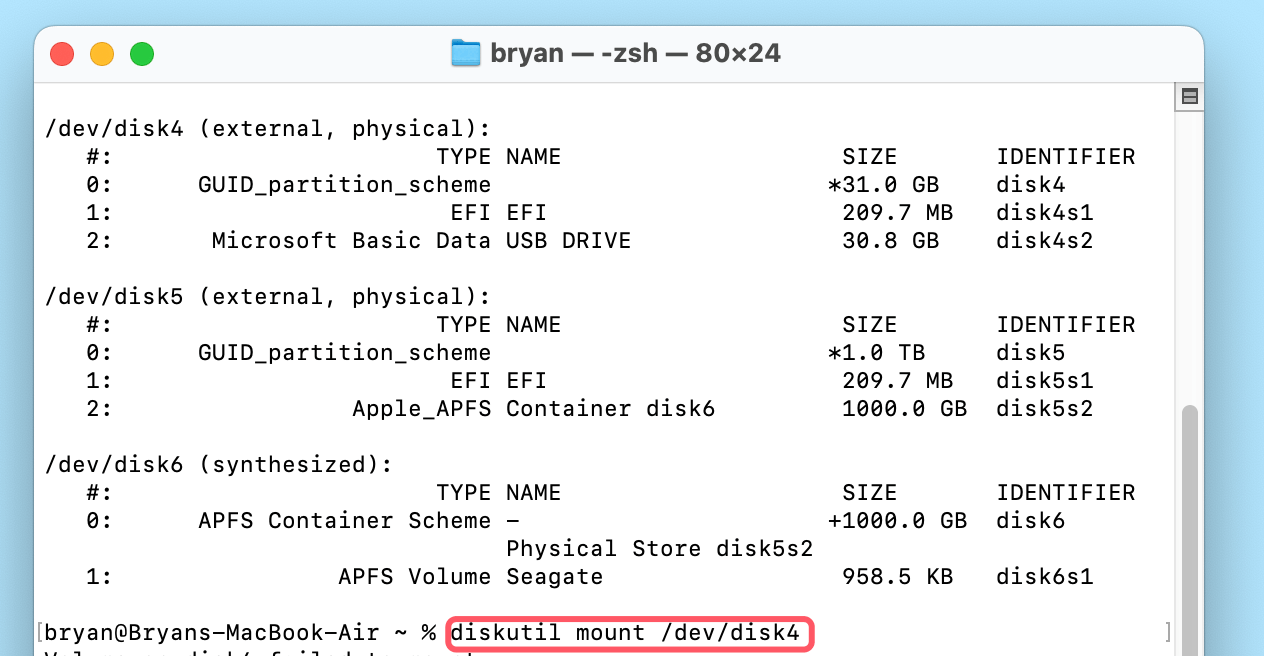Click the Seagate APFS Volume entry
Image resolution: width=1264 pixels, height=656 pixels.
554,576
